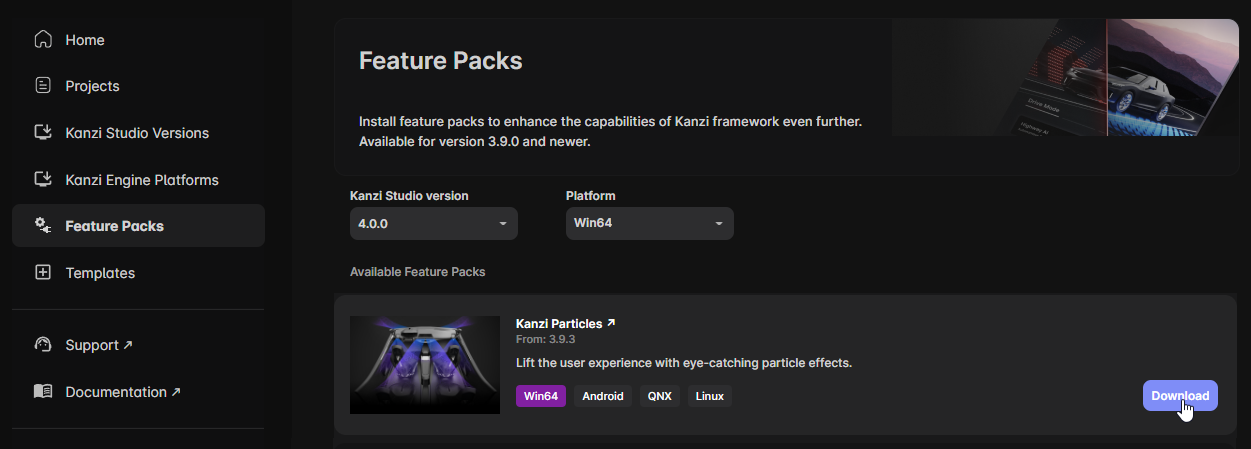Viewport: 1251px width, 449px height.
Task: Select the Android platform tag
Action: point(603,396)
